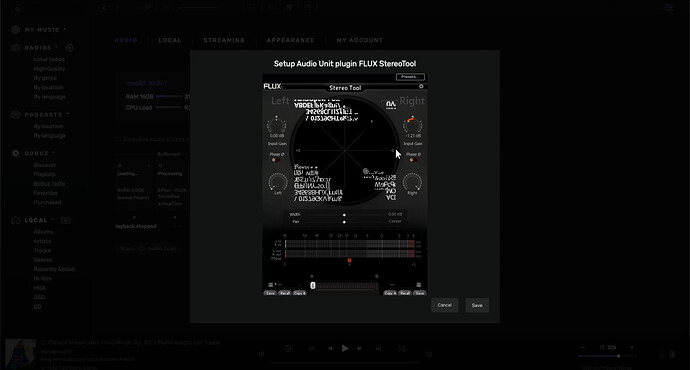Click the Play button in player bar
The width and height of the screenshot is (690, 370).
345,348
